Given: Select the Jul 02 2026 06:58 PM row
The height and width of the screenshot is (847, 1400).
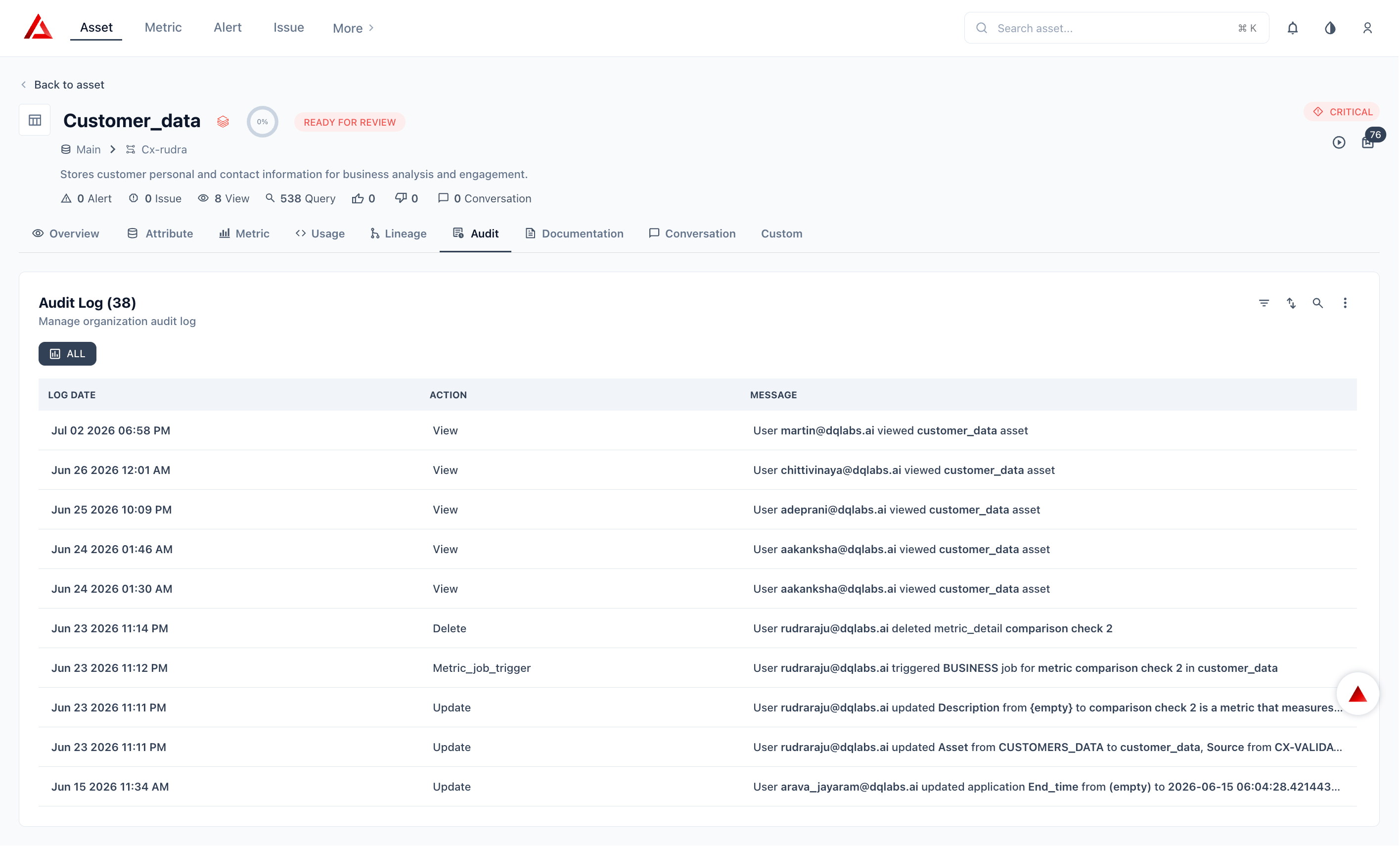Looking at the screenshot, I should point(698,431).
